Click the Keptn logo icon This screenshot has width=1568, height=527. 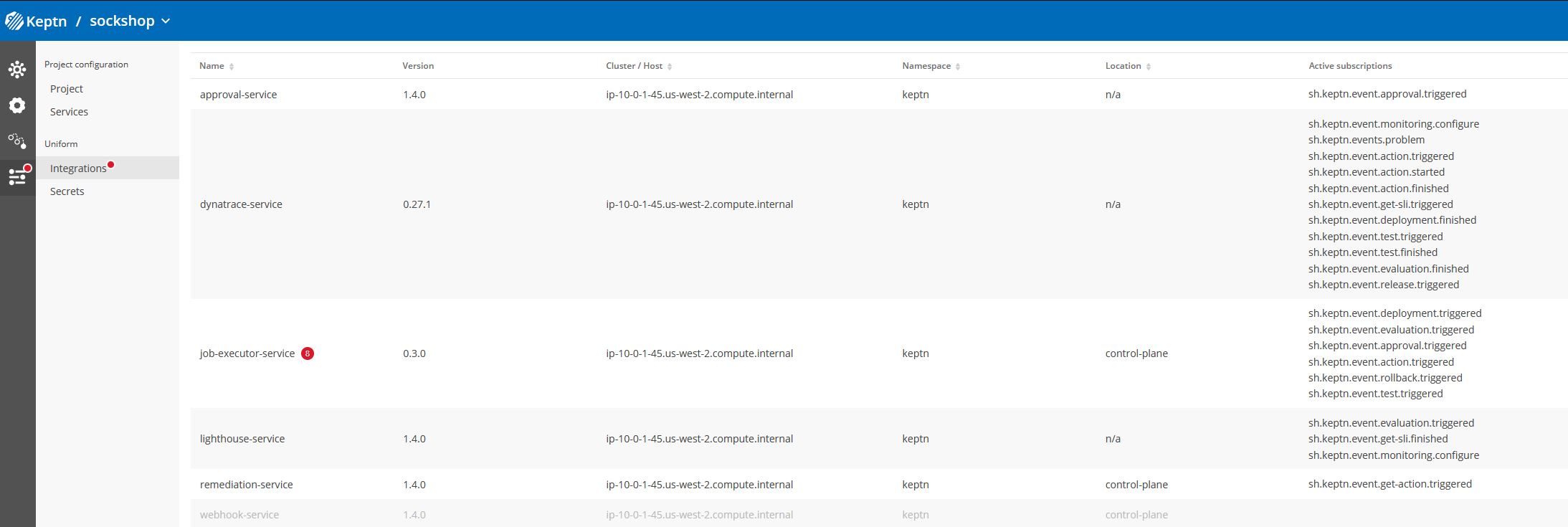click(x=14, y=21)
